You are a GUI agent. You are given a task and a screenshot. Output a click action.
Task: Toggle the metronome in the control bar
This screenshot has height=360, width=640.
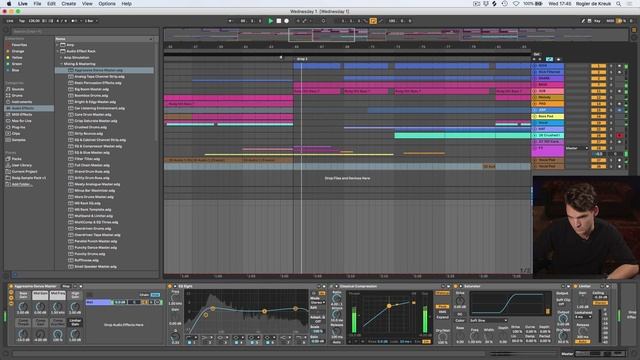(x=74, y=21)
